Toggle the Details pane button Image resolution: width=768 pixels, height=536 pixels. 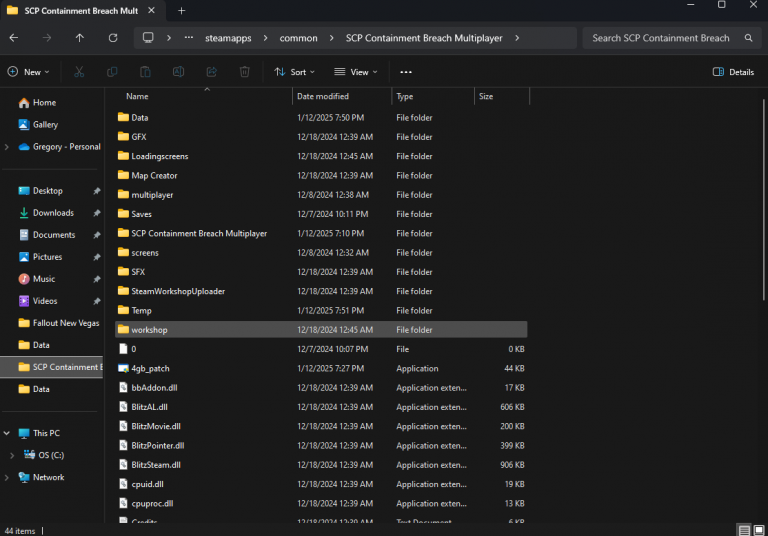[x=733, y=72]
